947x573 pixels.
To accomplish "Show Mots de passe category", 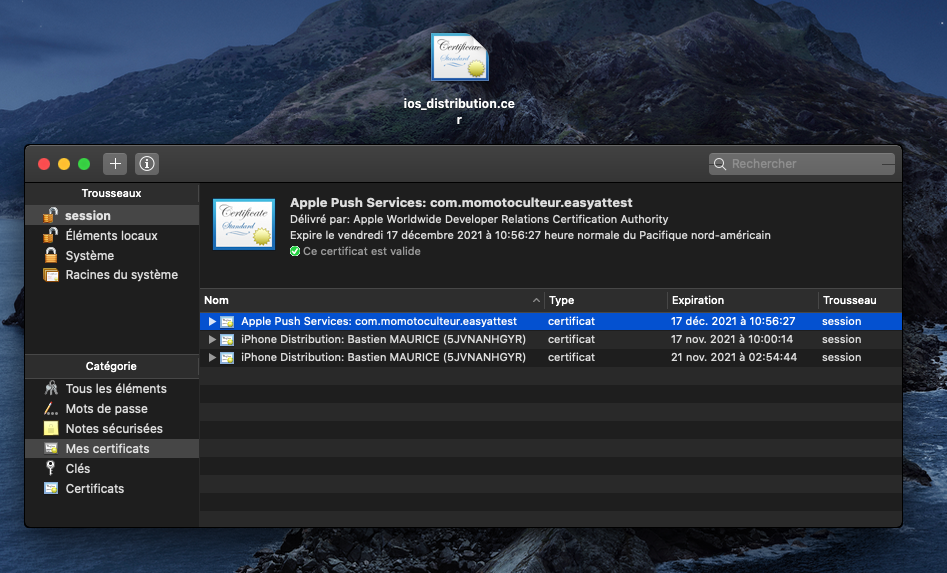I will pos(112,409).
